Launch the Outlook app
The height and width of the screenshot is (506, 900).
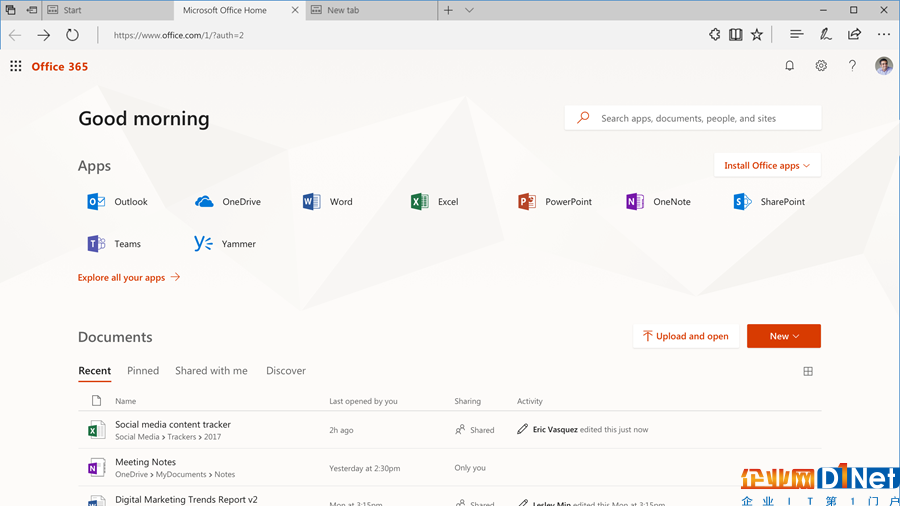coord(117,202)
